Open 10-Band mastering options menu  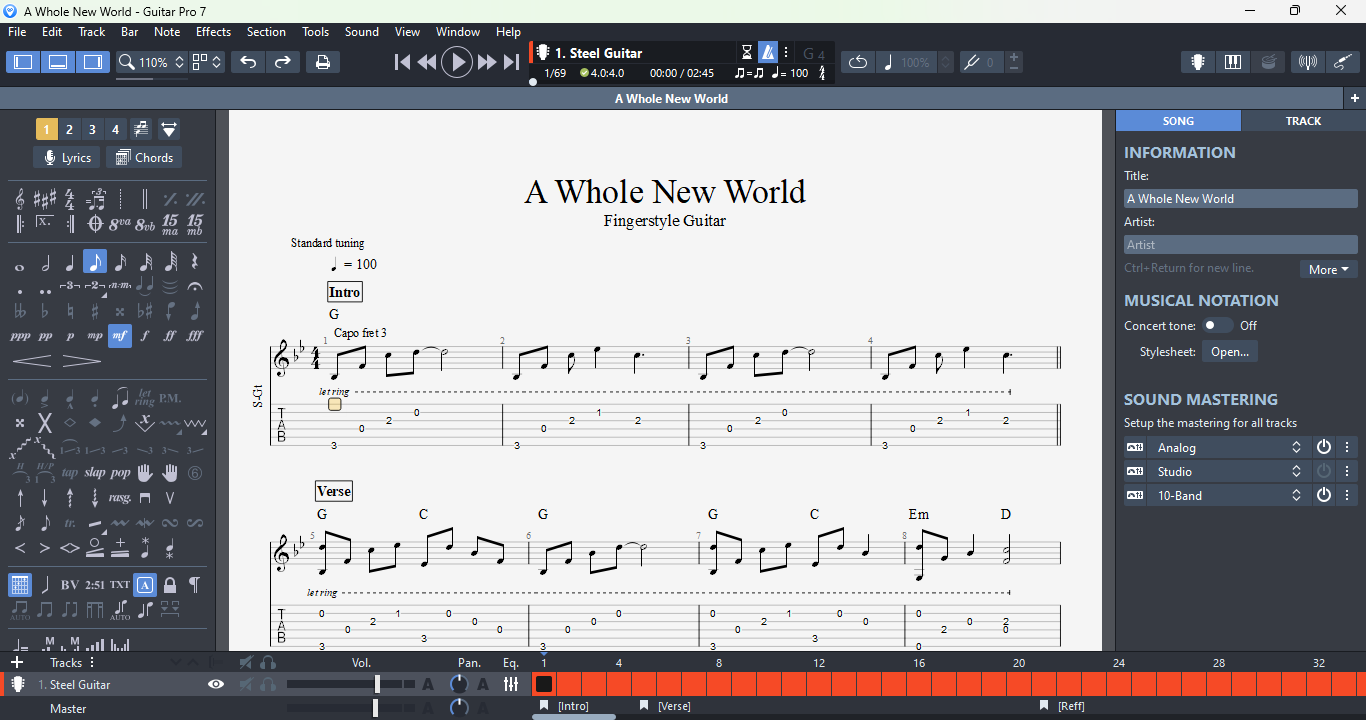1347,495
